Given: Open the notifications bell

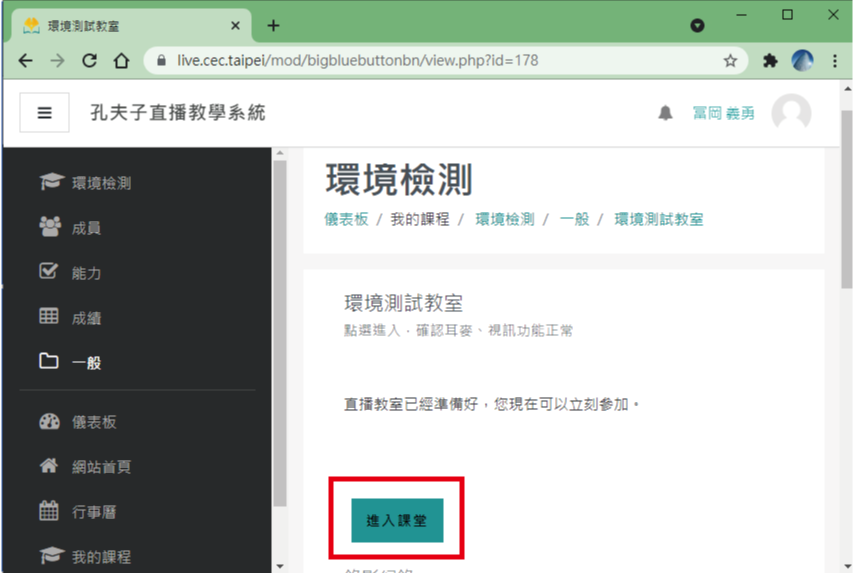Looking at the screenshot, I should point(665,113).
